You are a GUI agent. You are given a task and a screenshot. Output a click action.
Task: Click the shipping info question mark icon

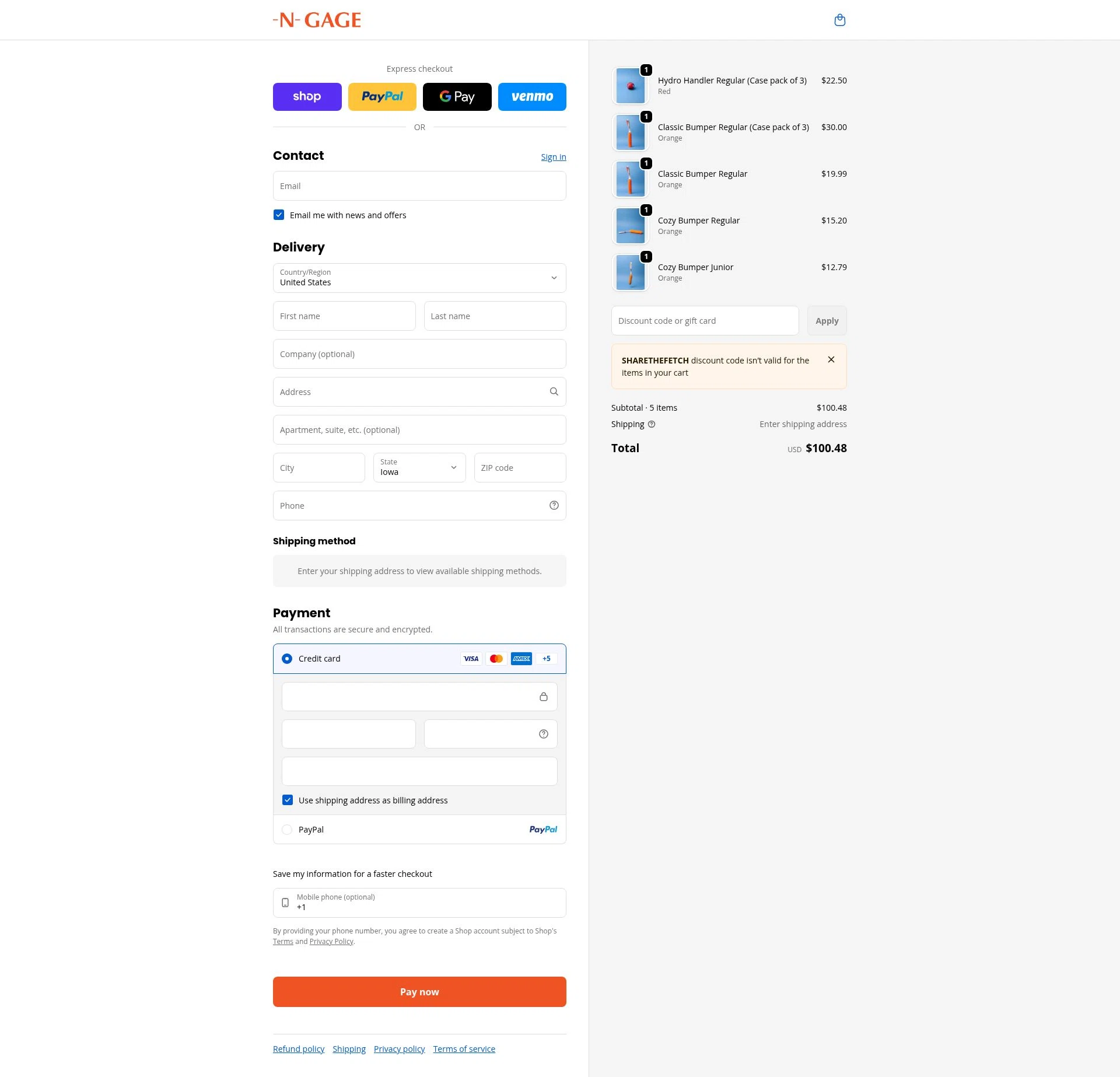click(652, 424)
